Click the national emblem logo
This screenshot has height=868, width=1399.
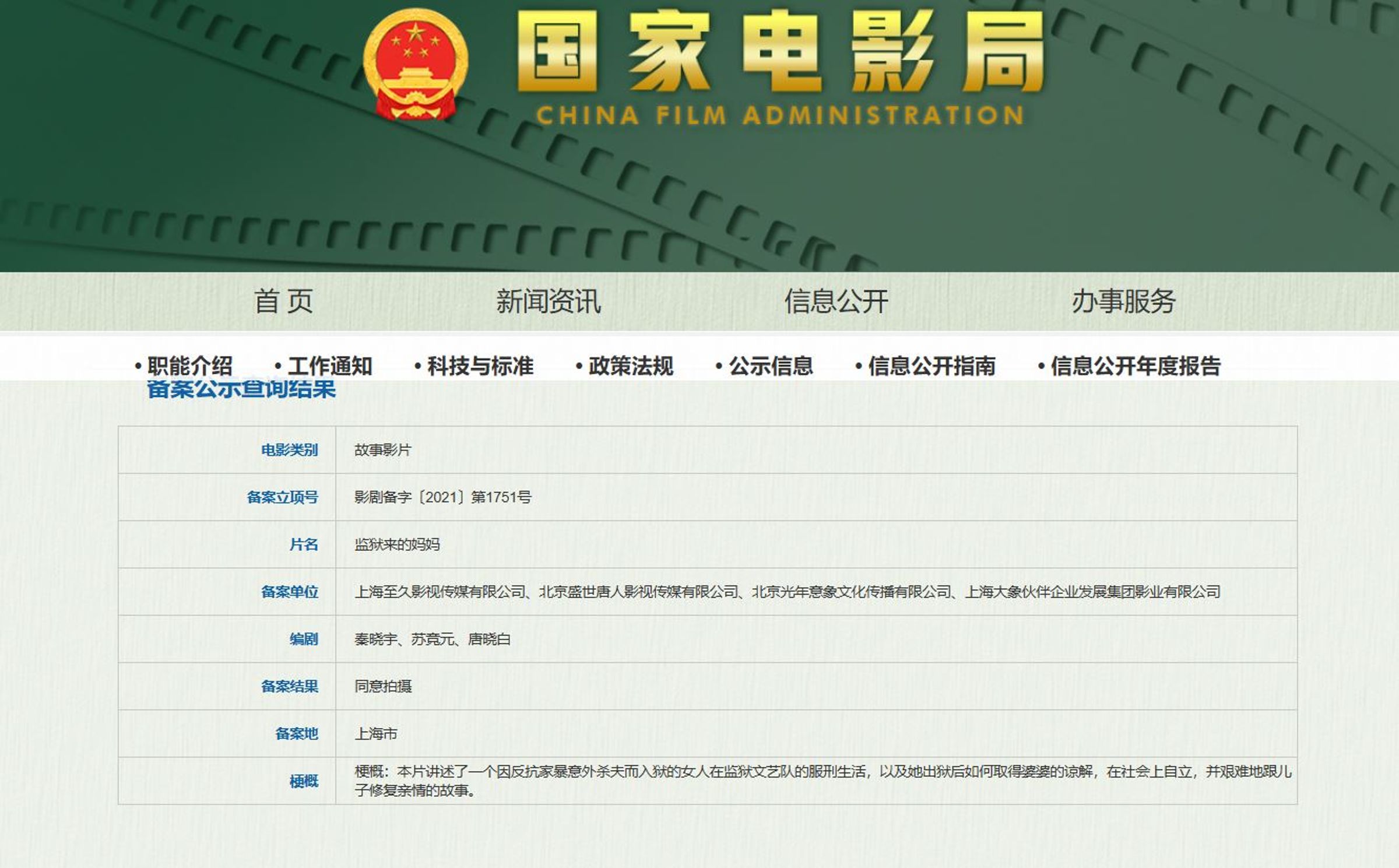[416, 64]
